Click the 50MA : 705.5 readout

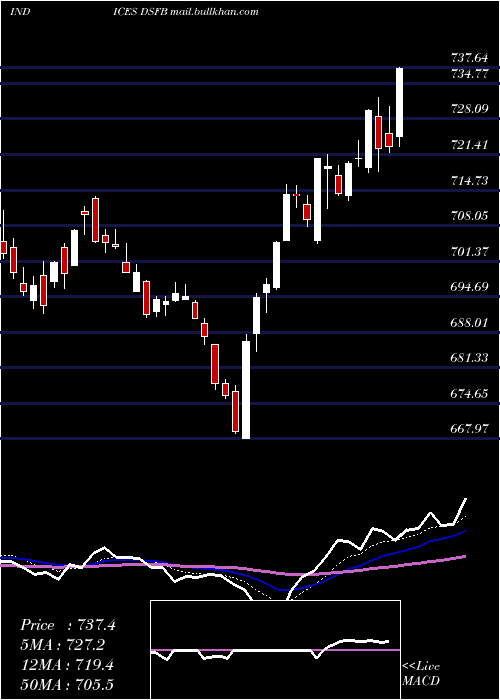[x=68, y=684]
